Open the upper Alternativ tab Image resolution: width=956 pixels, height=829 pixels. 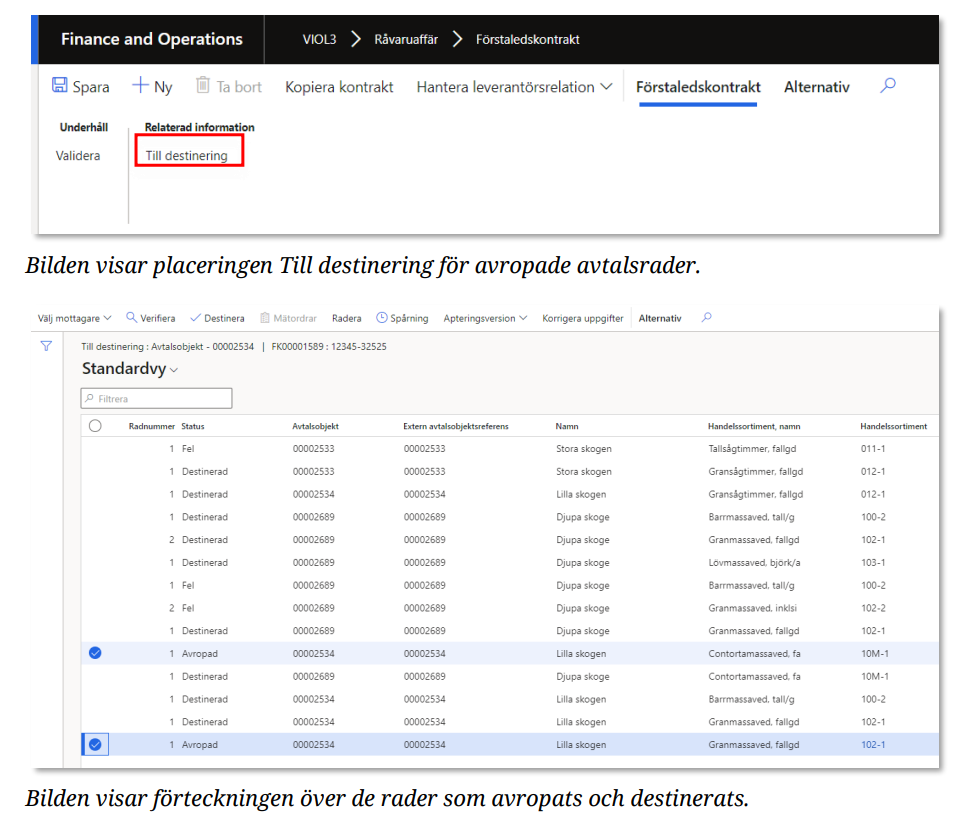(816, 87)
